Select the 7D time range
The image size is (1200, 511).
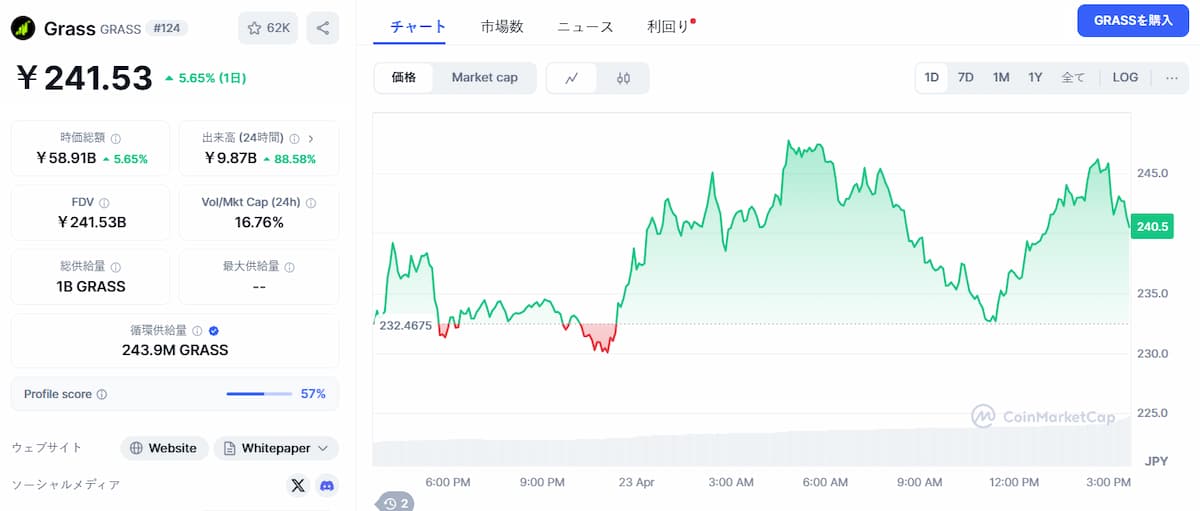click(965, 78)
